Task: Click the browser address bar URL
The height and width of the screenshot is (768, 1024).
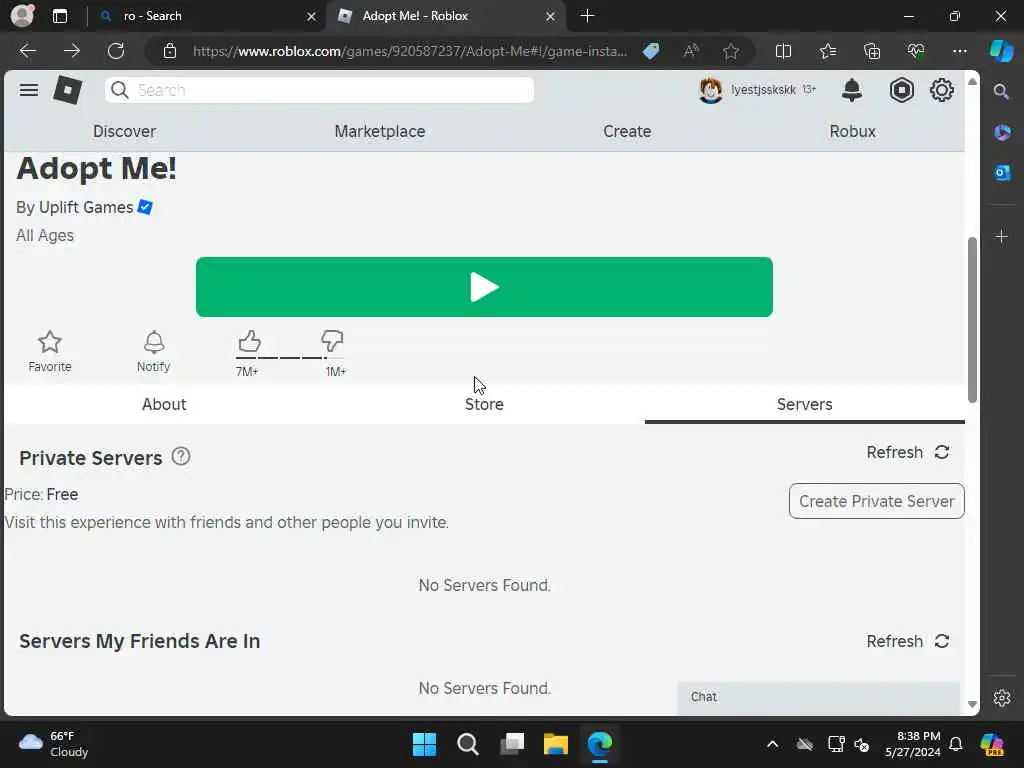Action: (410, 51)
